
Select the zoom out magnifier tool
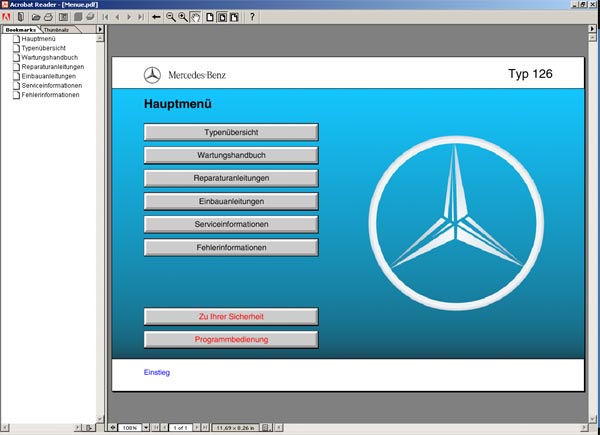point(171,17)
